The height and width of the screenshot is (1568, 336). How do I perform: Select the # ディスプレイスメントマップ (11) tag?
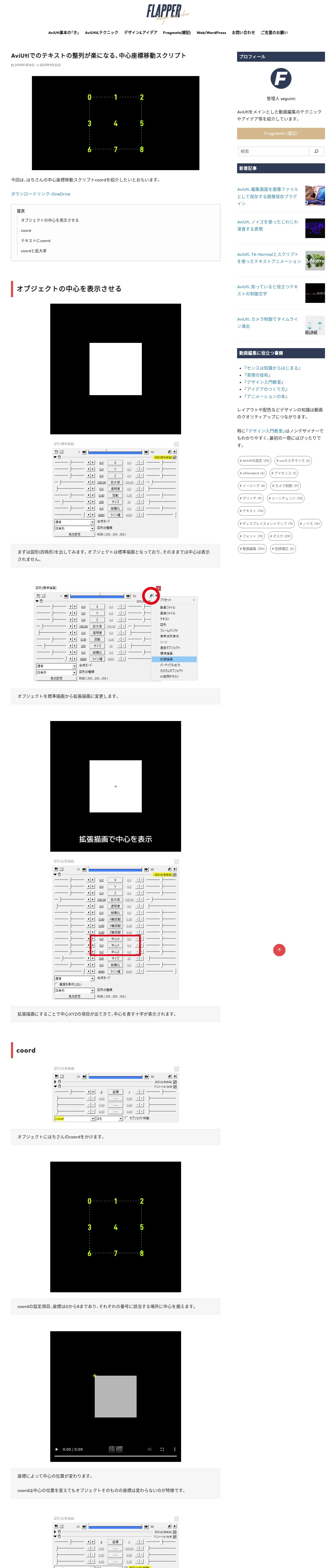point(266,523)
